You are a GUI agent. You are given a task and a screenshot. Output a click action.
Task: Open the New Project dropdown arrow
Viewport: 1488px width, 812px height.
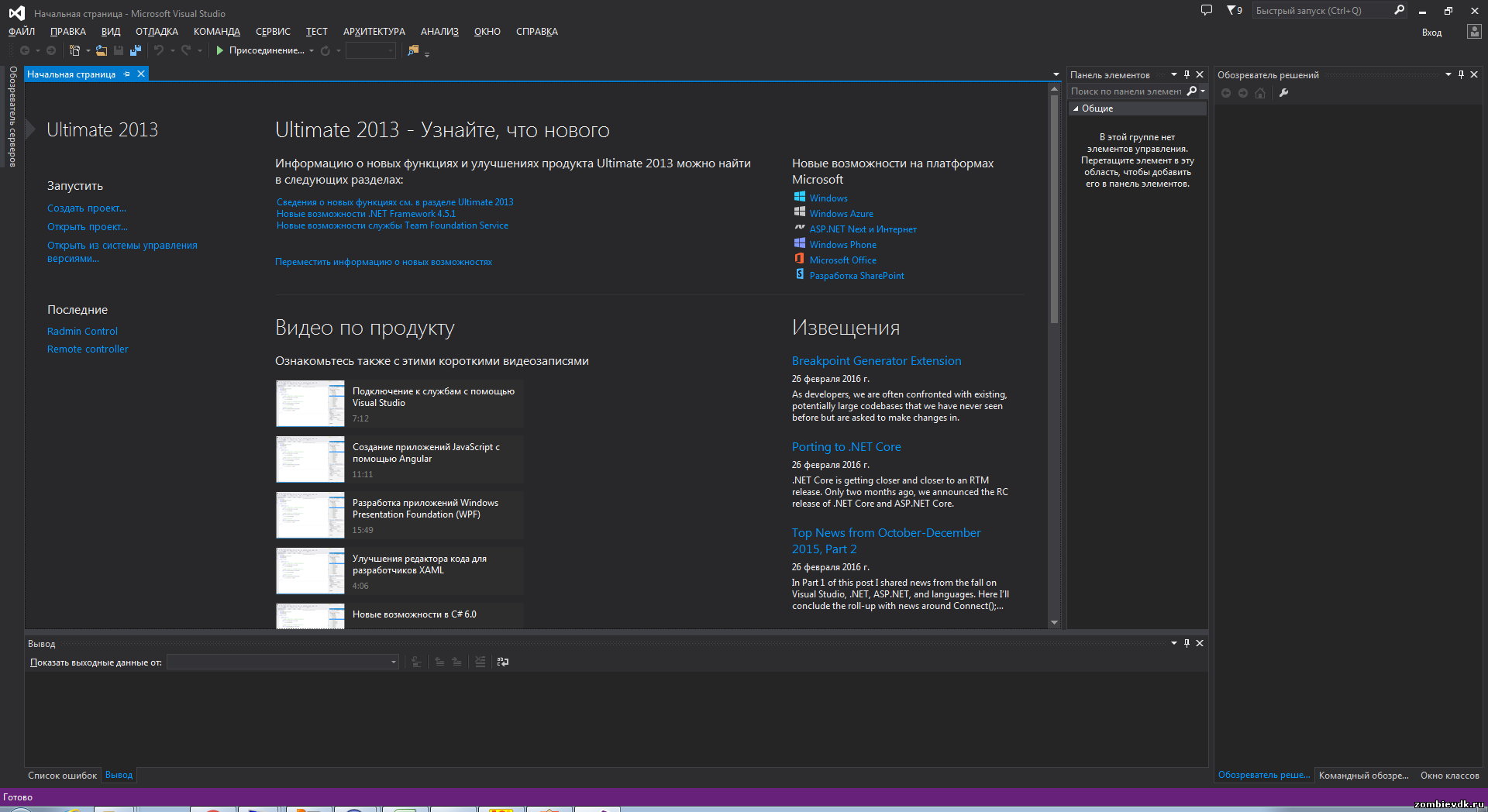click(x=88, y=51)
